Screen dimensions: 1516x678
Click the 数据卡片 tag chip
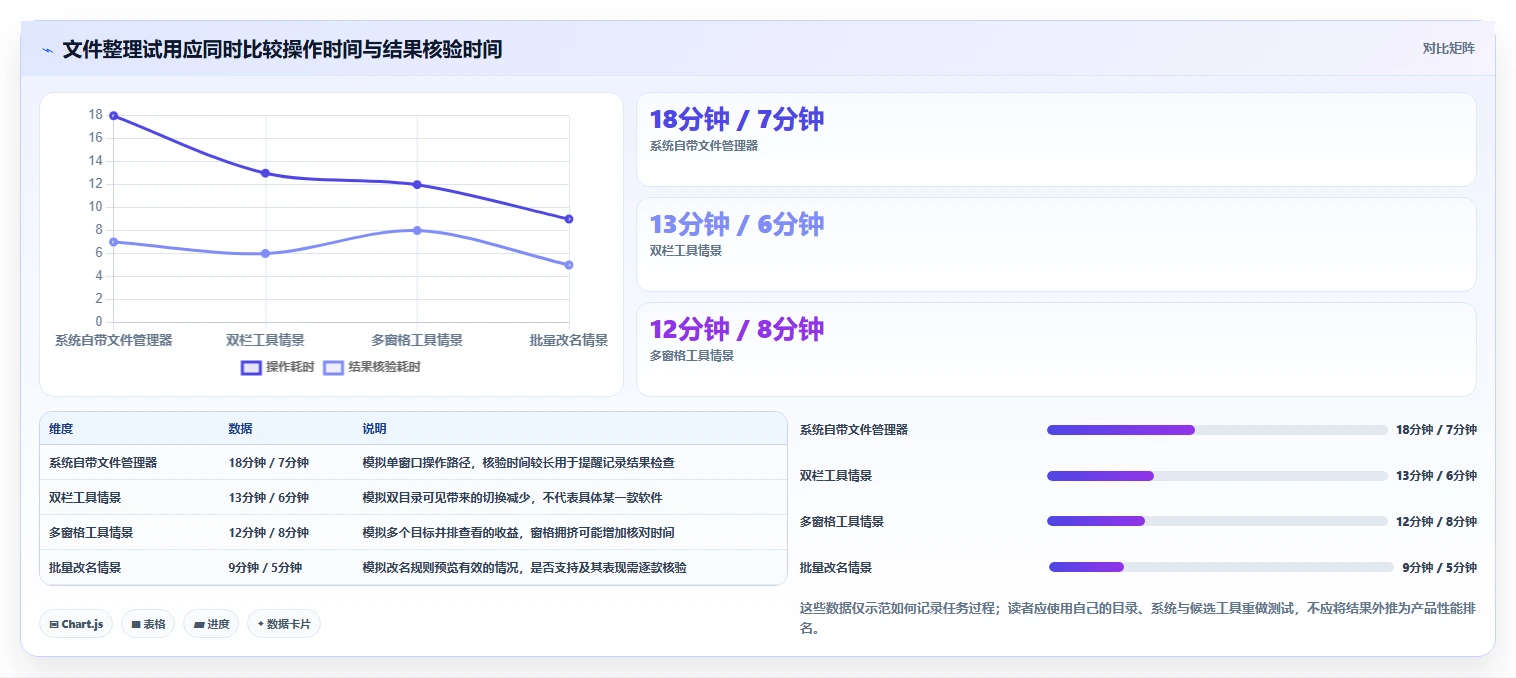[284, 624]
